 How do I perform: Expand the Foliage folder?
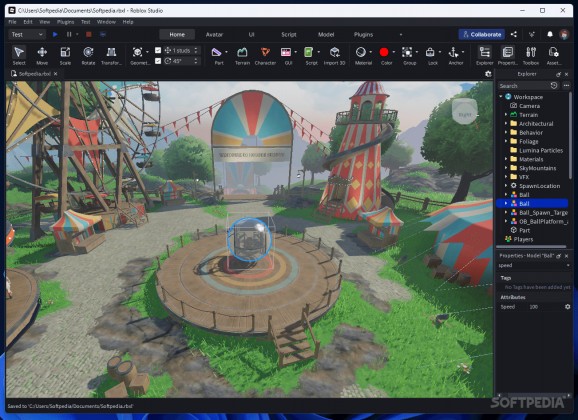[506, 141]
